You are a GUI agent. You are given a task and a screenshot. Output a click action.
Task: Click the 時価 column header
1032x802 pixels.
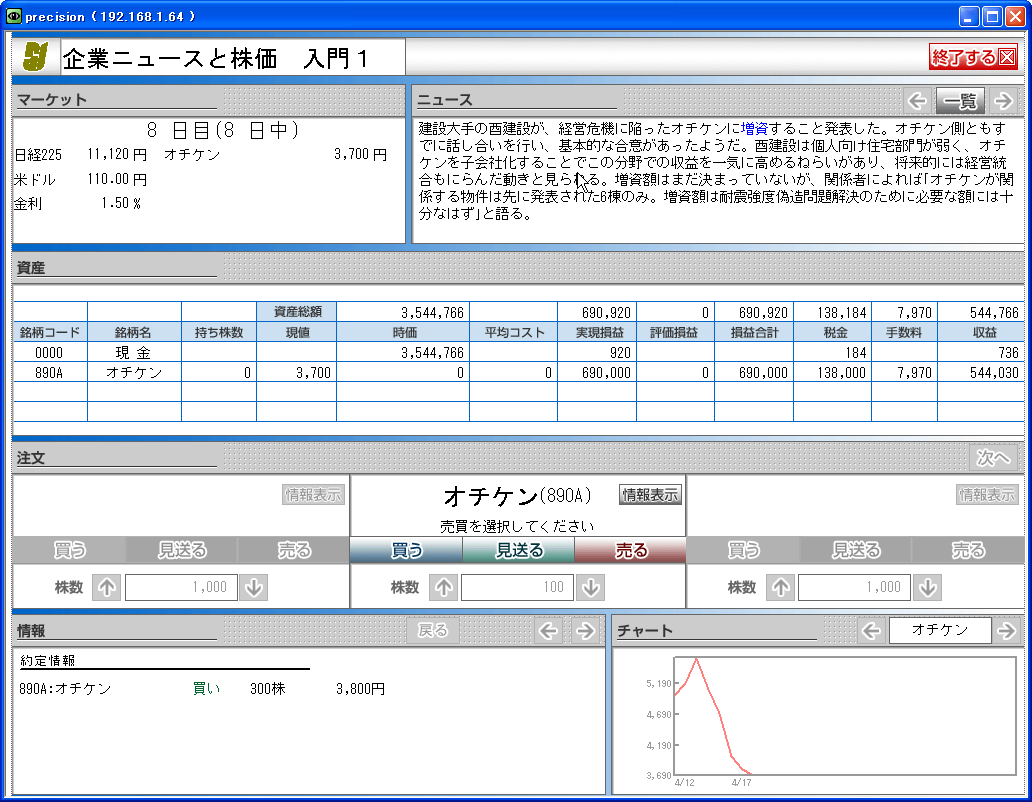(x=403, y=332)
